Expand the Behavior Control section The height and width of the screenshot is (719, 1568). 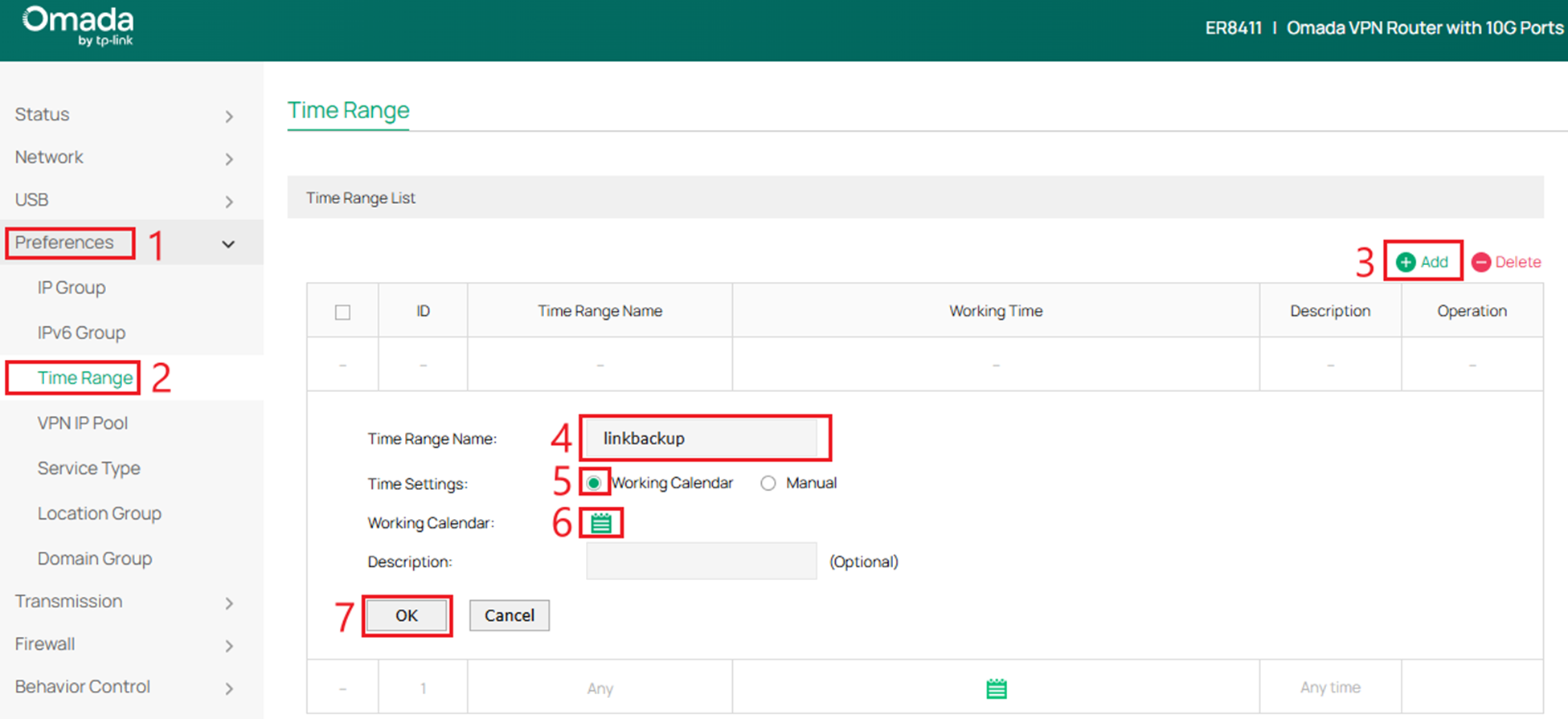click(x=229, y=688)
